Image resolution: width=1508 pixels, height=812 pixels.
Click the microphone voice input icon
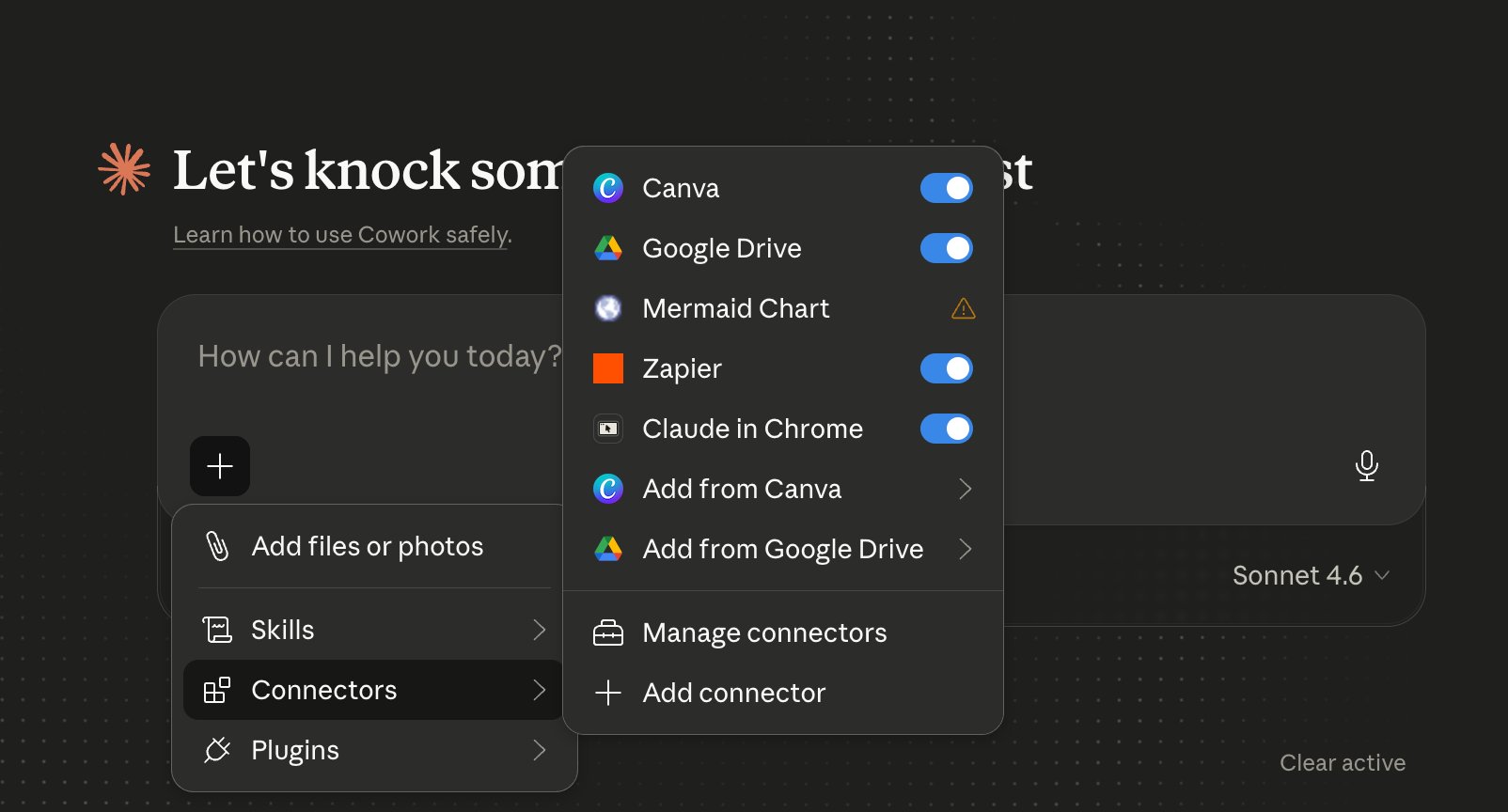click(x=1367, y=465)
